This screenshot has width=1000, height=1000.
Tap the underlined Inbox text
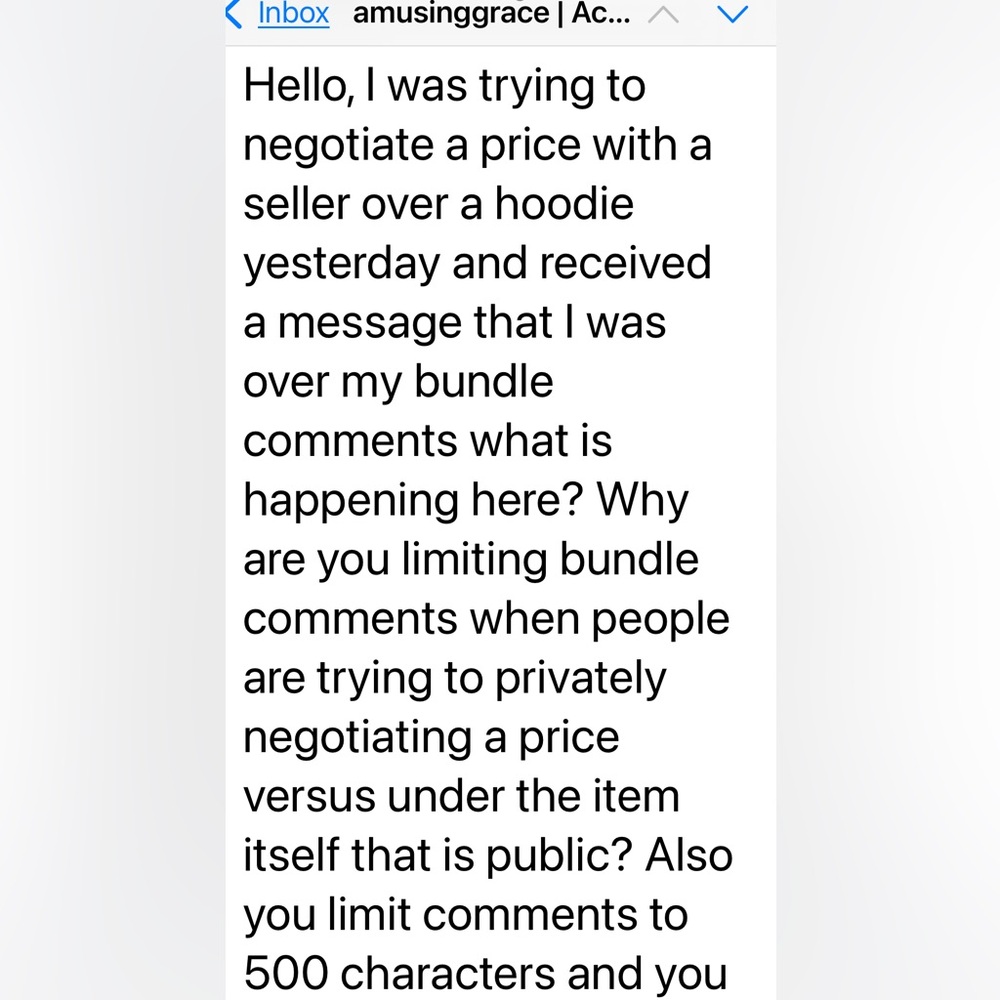(x=292, y=14)
